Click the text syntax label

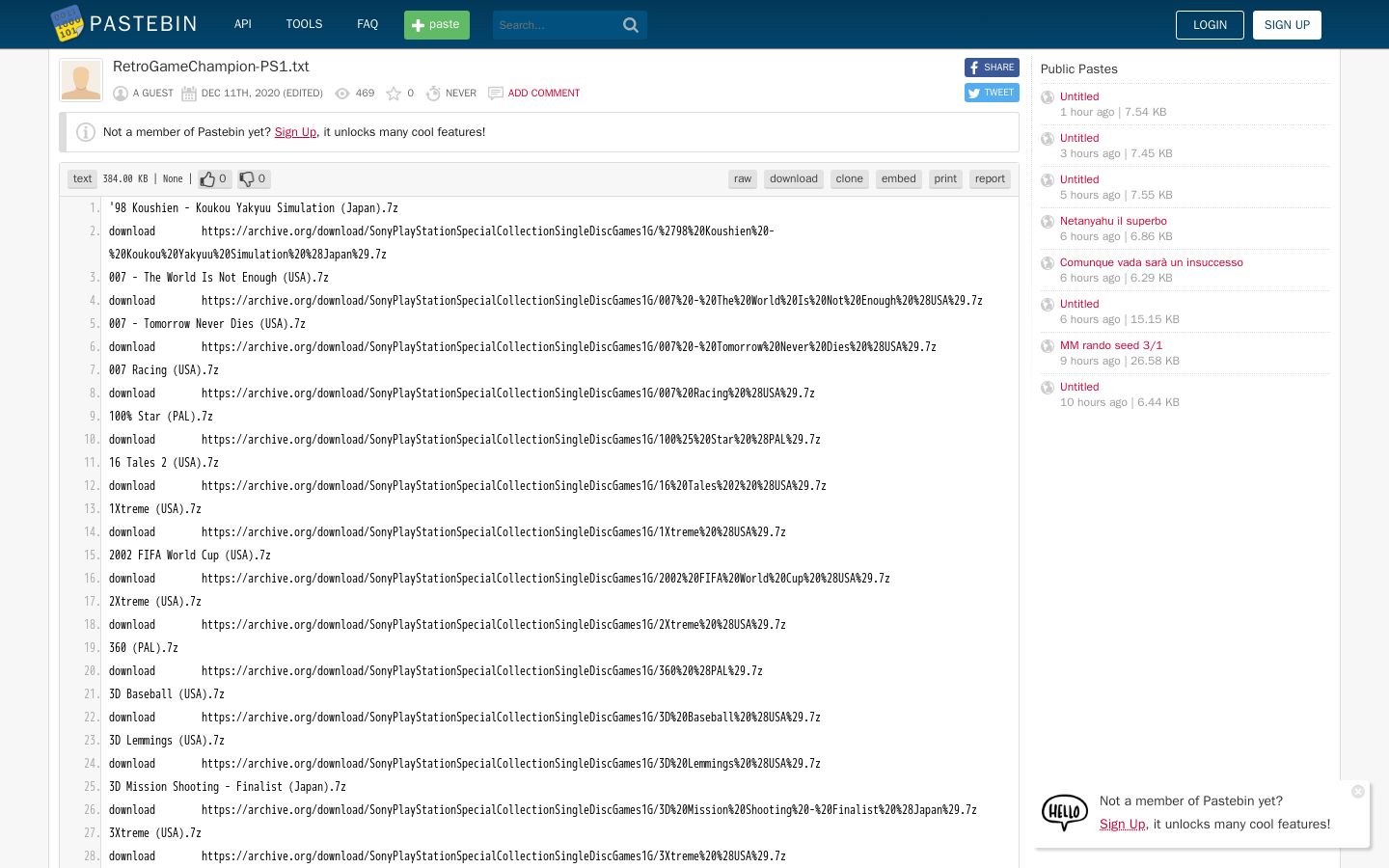tap(83, 179)
